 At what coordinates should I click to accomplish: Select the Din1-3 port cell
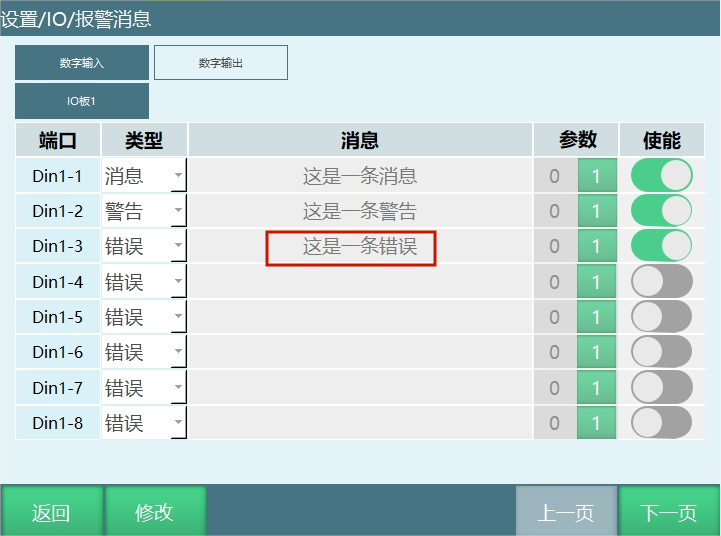(58, 246)
